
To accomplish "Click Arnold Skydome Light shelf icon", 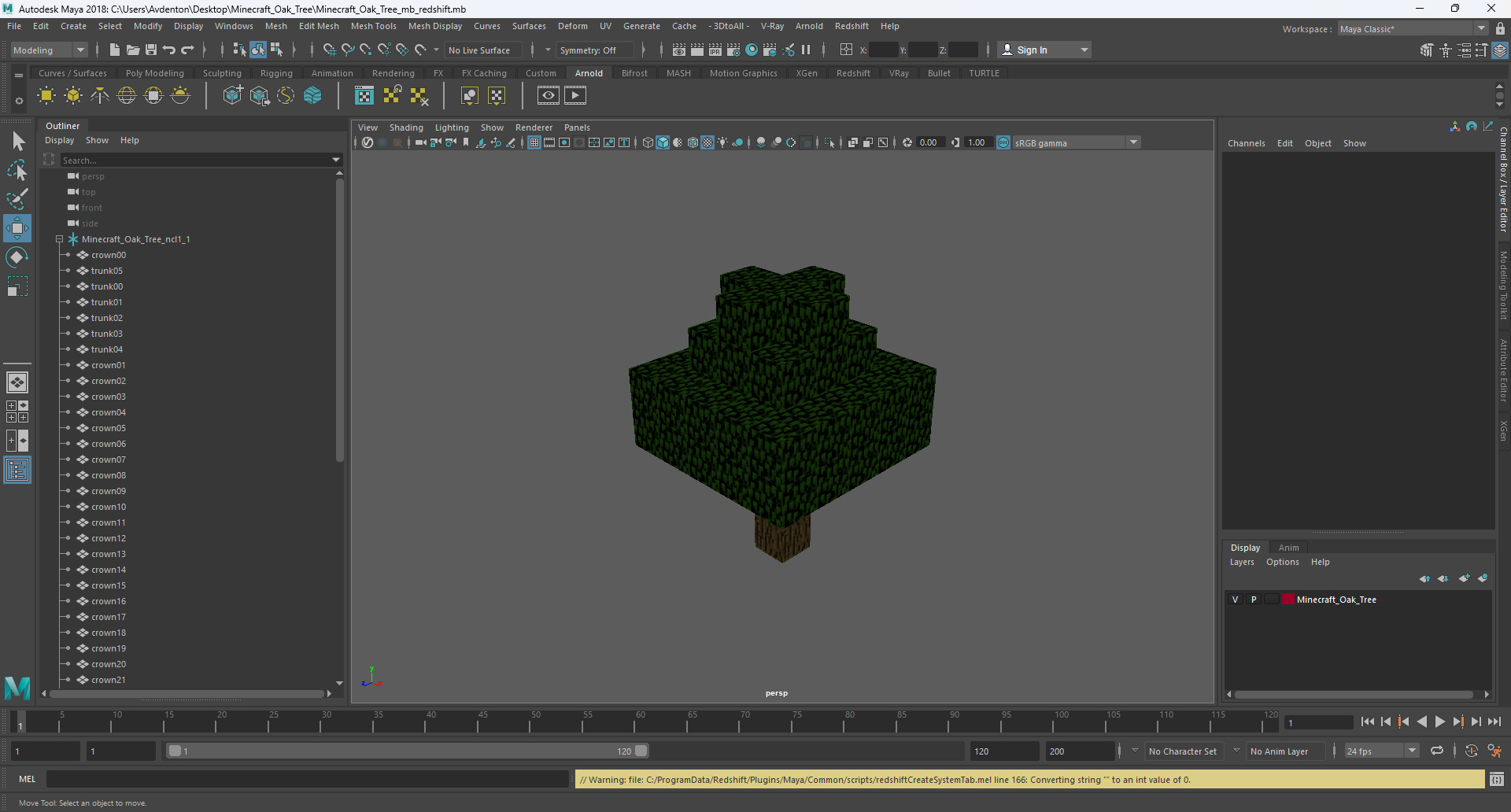I will 127,96.
